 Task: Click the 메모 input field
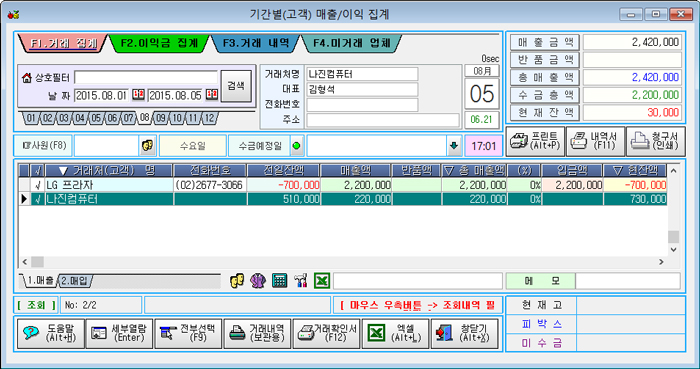tap(628, 281)
